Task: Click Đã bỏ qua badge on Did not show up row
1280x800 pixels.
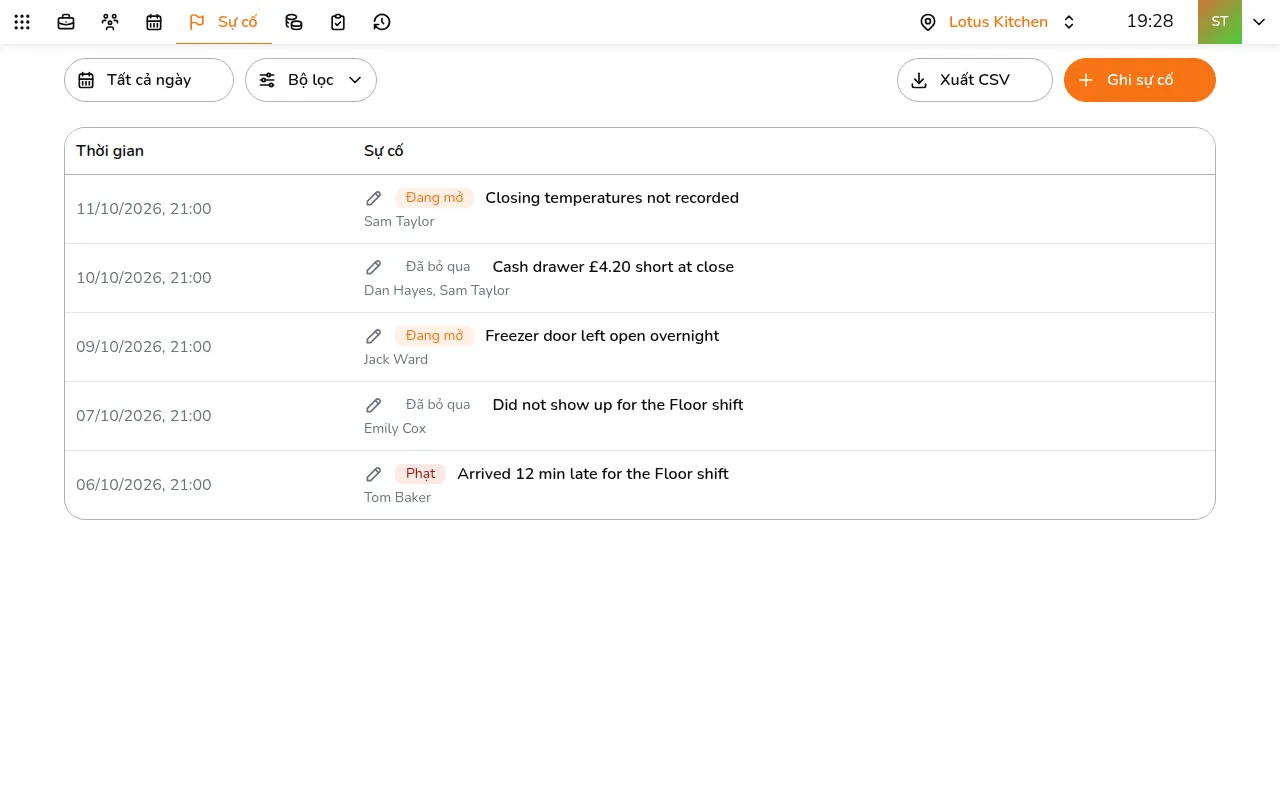Action: [438, 405]
